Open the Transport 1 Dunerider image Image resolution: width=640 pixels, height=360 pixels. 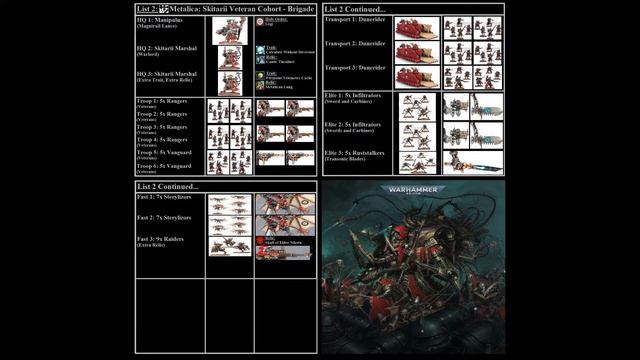pyautogui.click(x=417, y=28)
